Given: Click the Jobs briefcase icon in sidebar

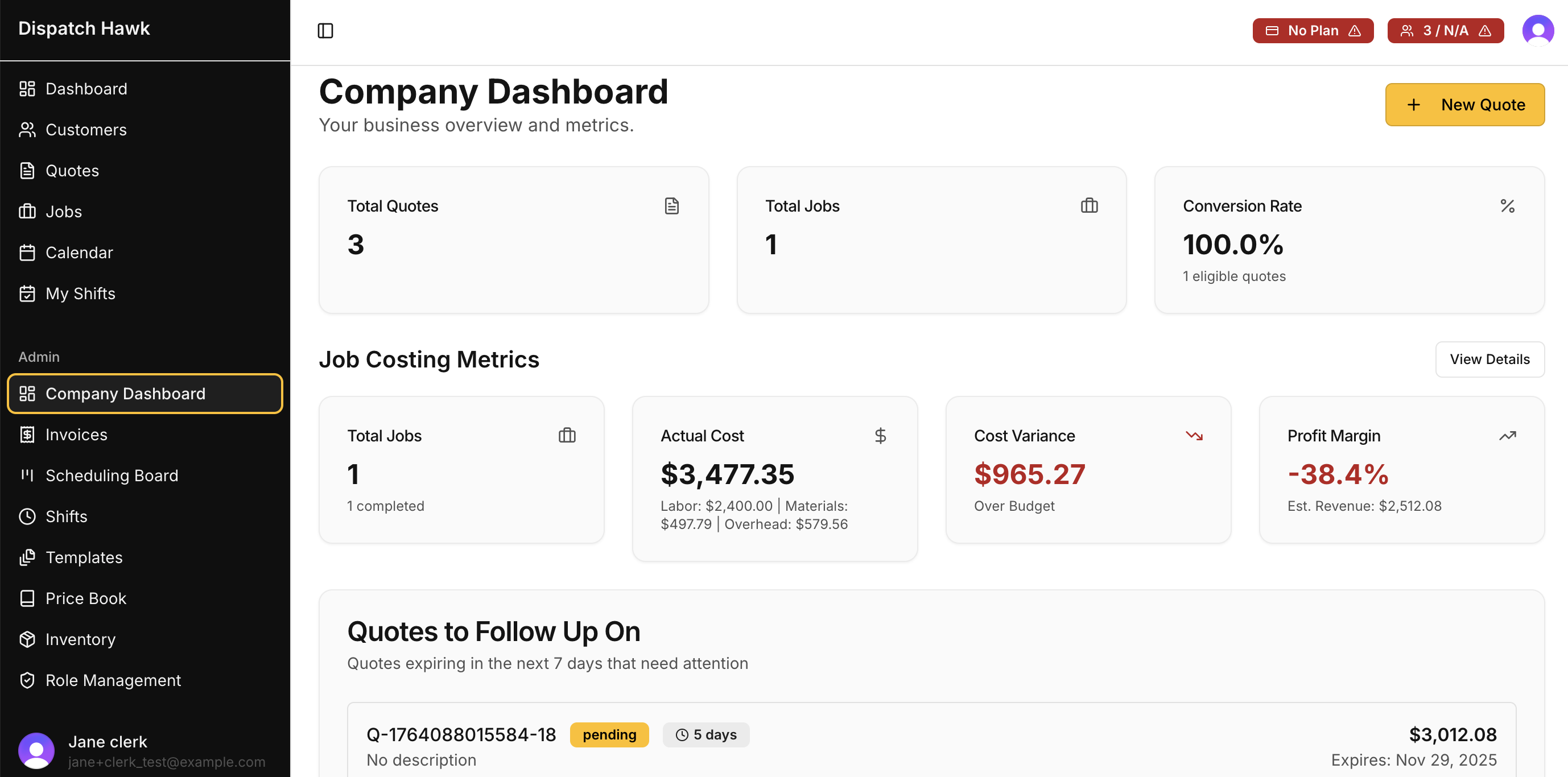Looking at the screenshot, I should coord(27,212).
